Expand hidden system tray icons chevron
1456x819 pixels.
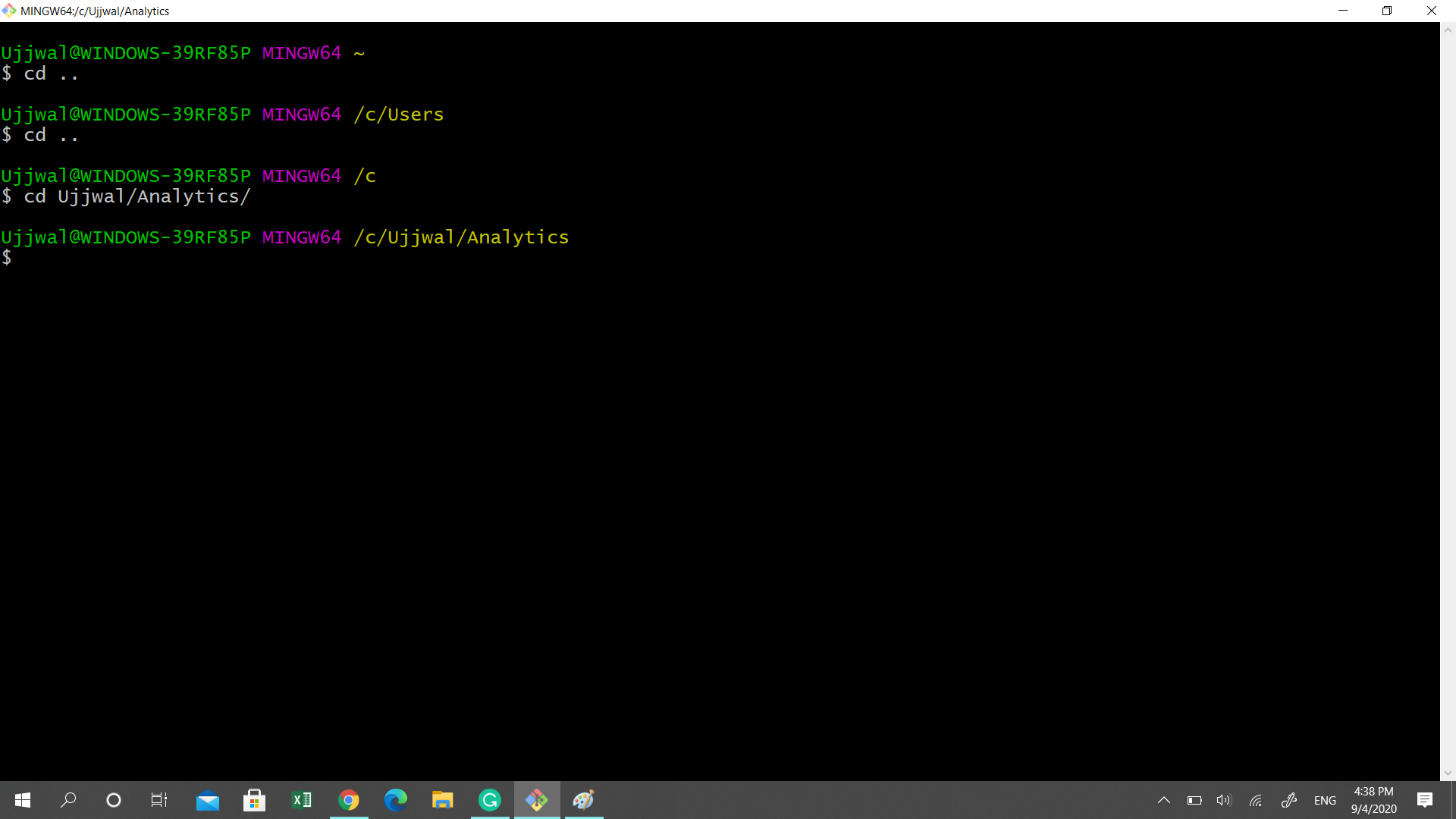point(1164,800)
